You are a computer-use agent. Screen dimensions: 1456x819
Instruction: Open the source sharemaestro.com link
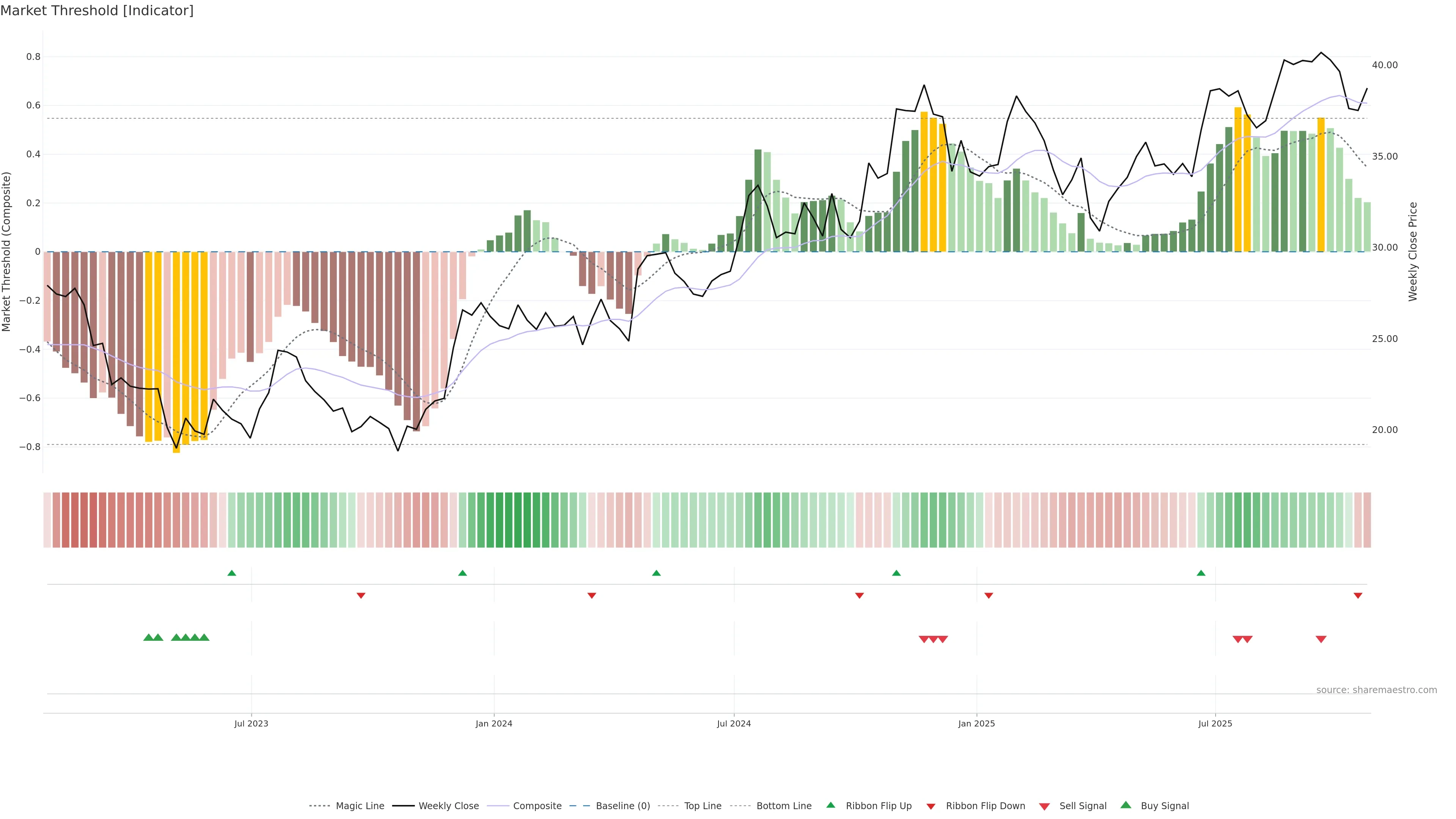(x=1376, y=690)
